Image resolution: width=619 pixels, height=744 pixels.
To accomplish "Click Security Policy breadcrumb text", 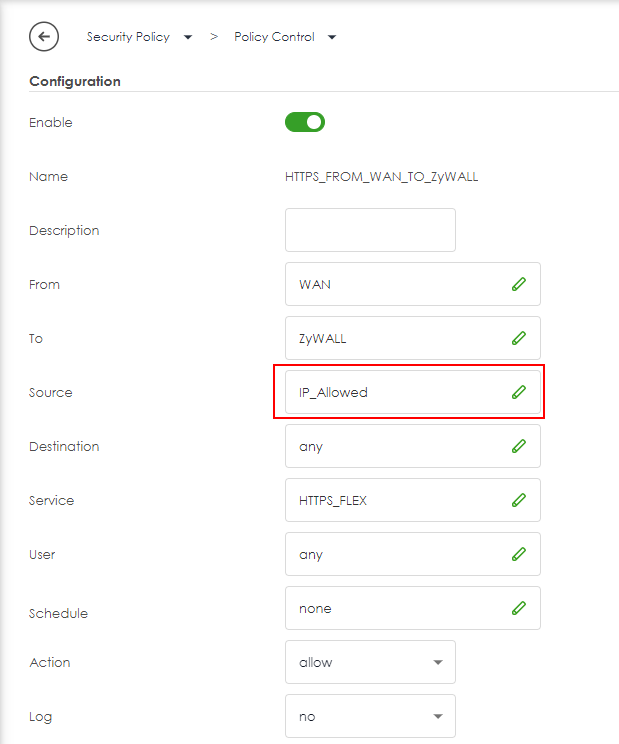I will pos(127,37).
